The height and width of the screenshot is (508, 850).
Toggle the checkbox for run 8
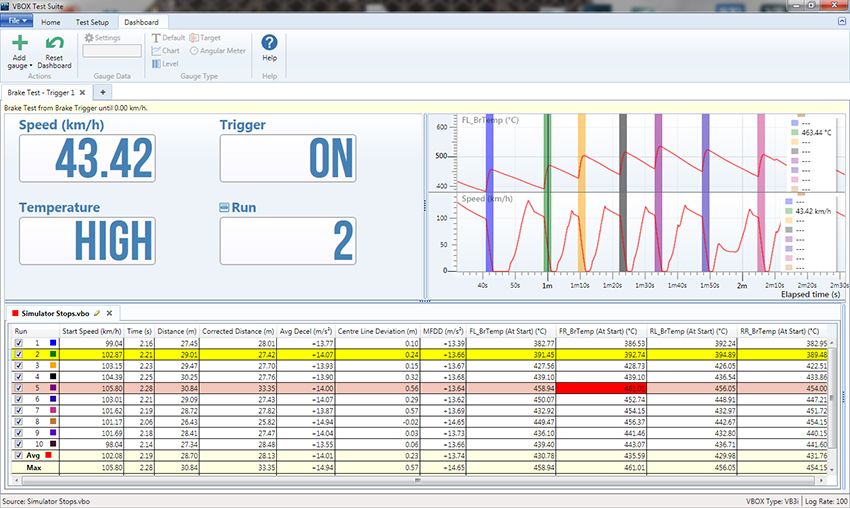[x=19, y=421]
